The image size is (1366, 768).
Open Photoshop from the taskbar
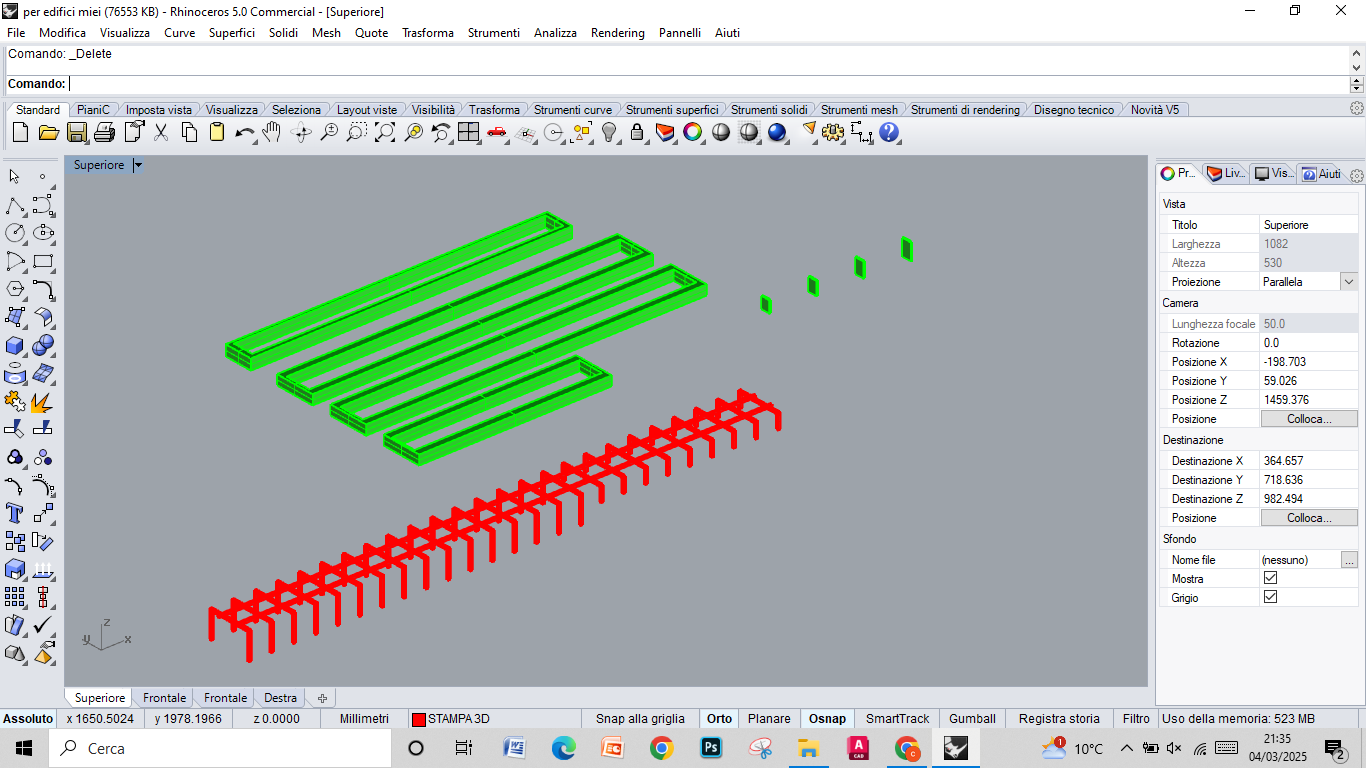click(x=711, y=748)
